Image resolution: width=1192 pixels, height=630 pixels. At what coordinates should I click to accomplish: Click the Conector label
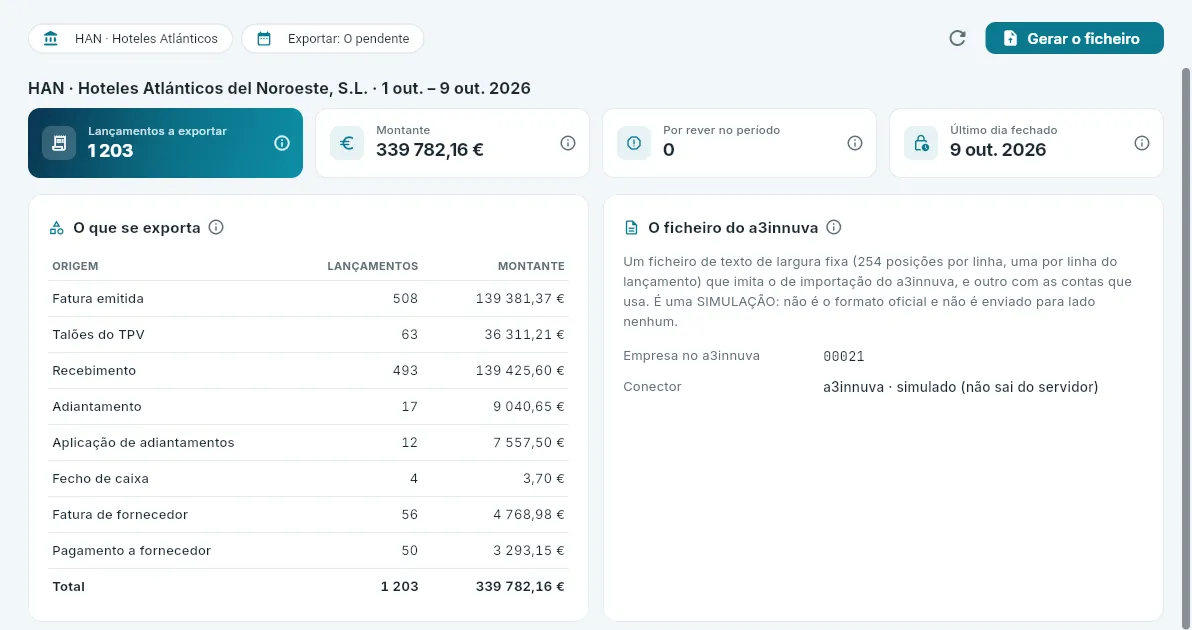[652, 387]
